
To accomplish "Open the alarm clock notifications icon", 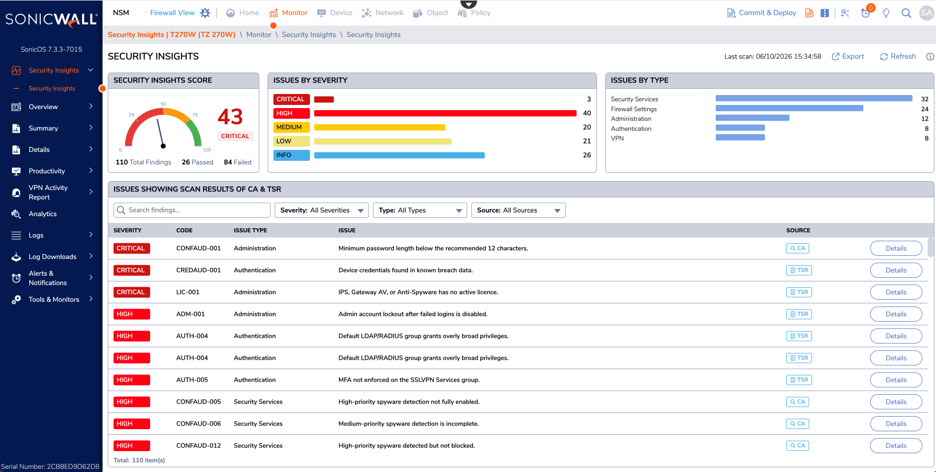I will (x=866, y=13).
